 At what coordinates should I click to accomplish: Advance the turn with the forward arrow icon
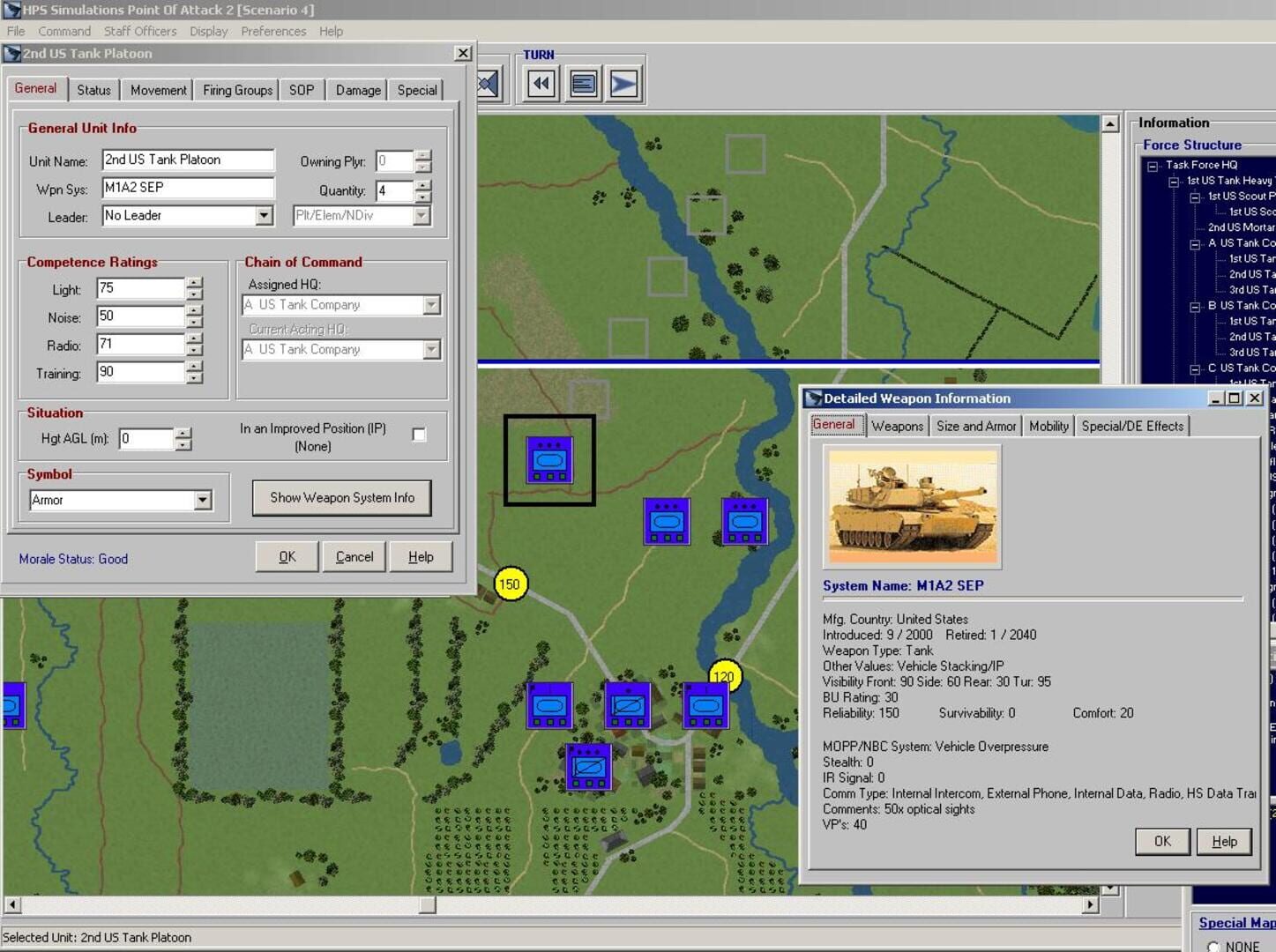click(x=624, y=83)
